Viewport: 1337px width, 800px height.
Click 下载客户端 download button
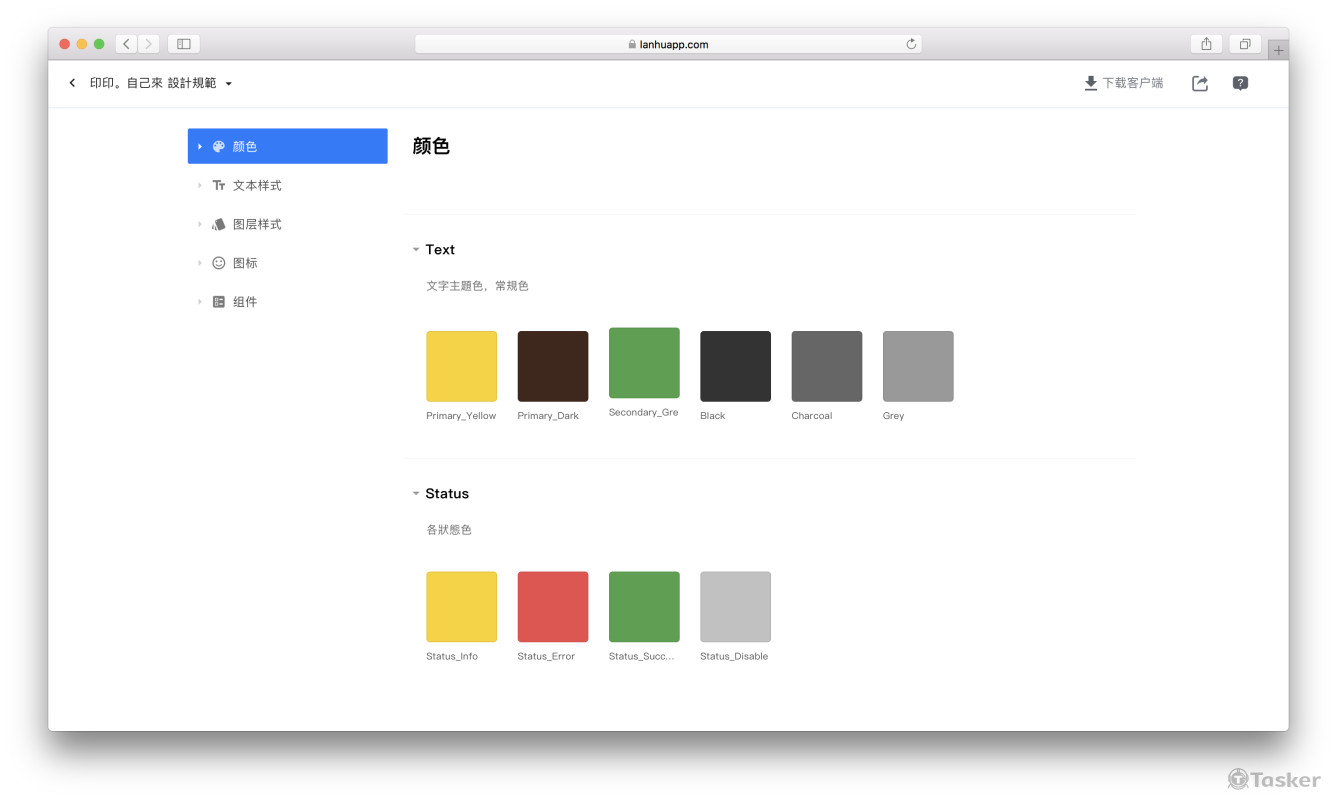coord(1124,84)
